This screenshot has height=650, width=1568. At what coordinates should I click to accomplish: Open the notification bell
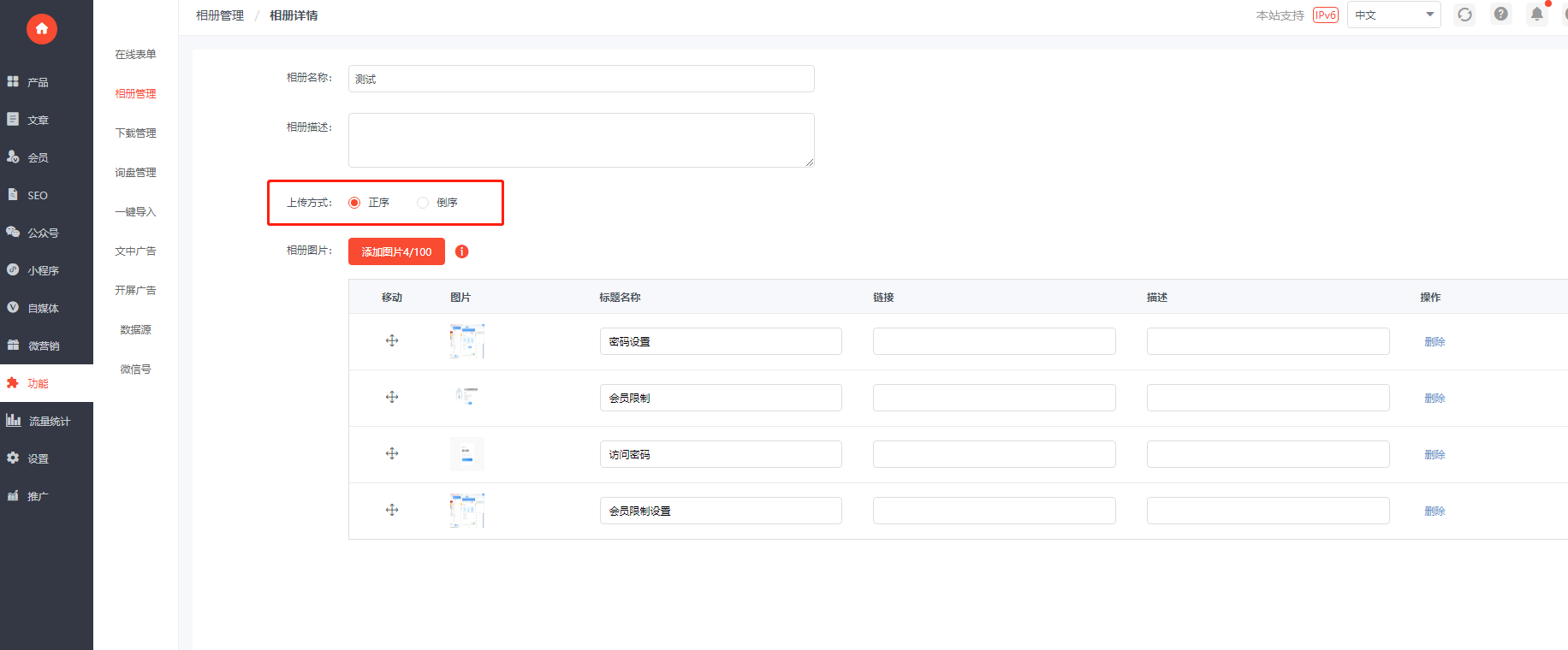1537,15
